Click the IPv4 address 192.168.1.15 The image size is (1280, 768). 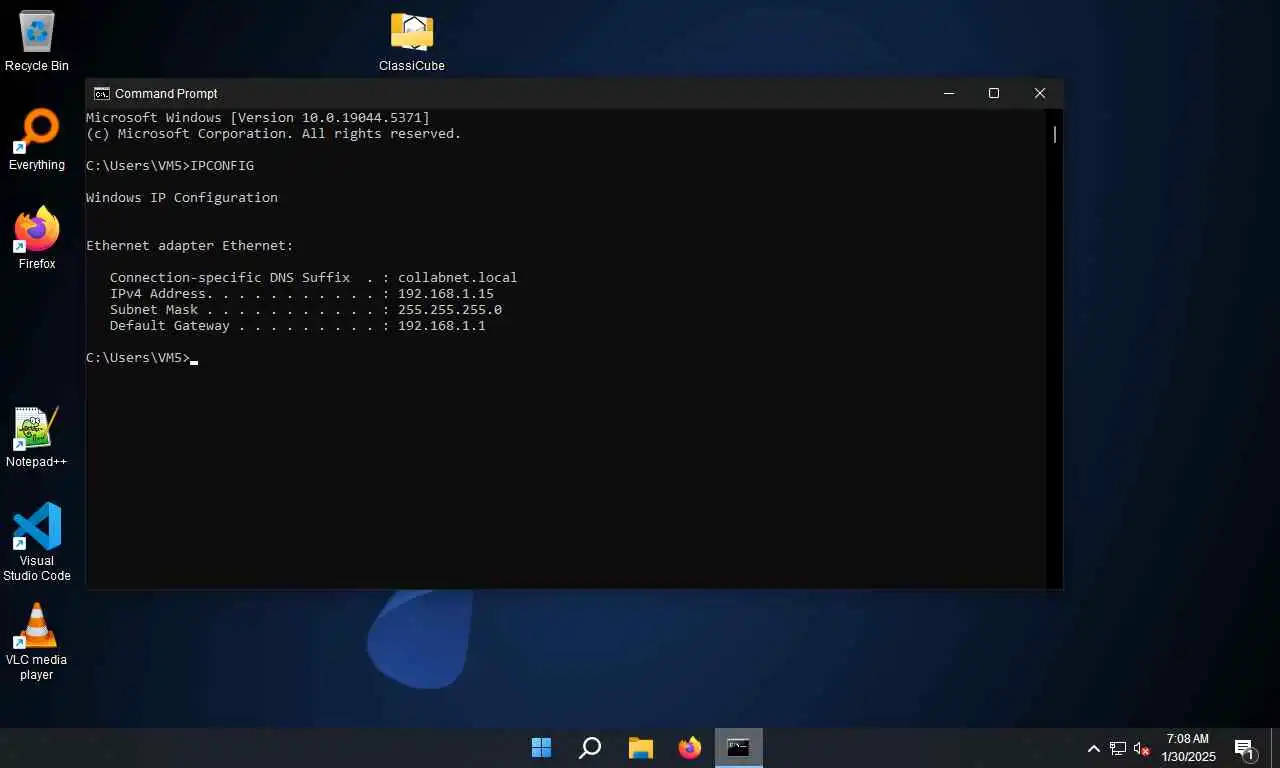446,294
